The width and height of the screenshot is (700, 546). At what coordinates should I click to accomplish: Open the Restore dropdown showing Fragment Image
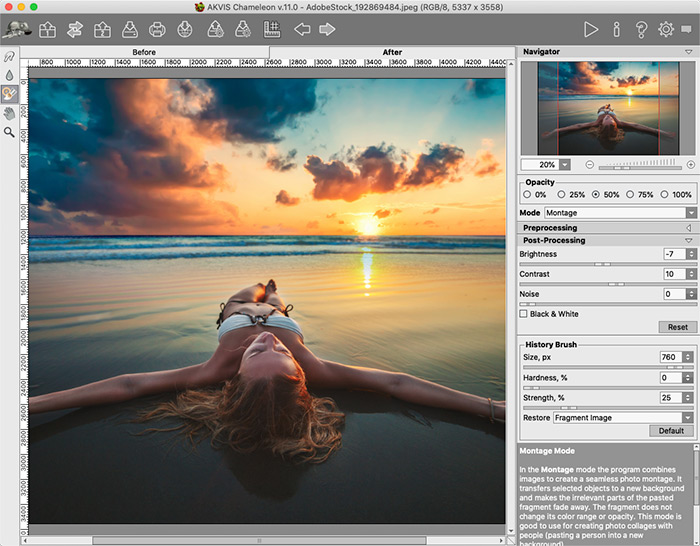(624, 418)
